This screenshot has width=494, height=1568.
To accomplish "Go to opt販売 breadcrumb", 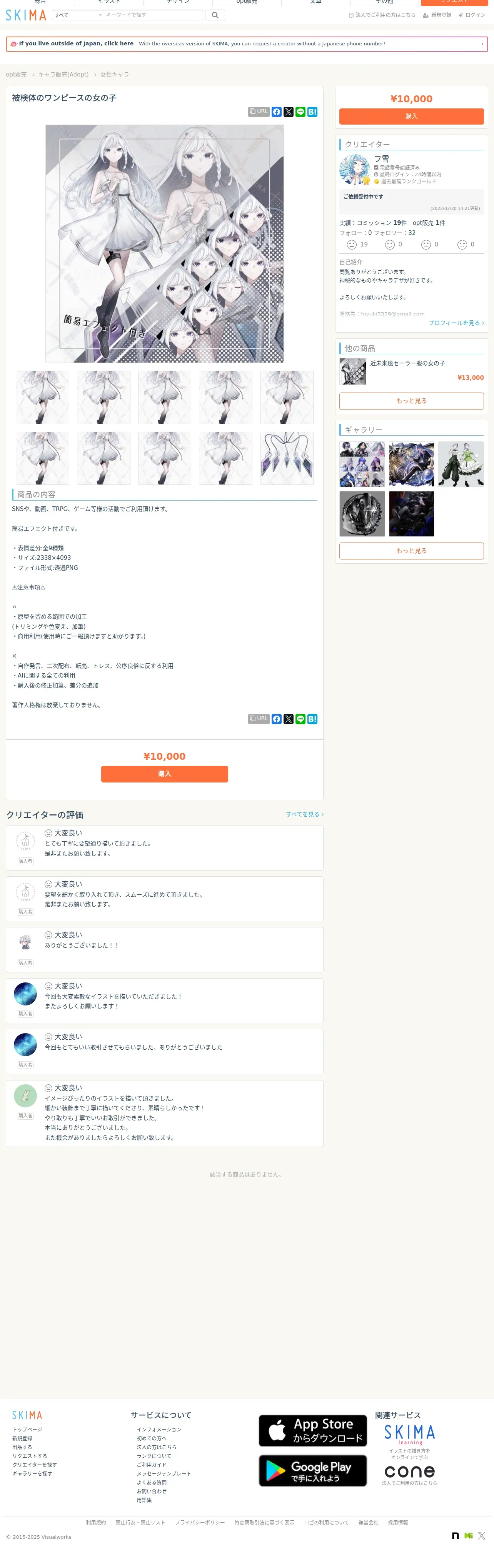I will [17, 74].
